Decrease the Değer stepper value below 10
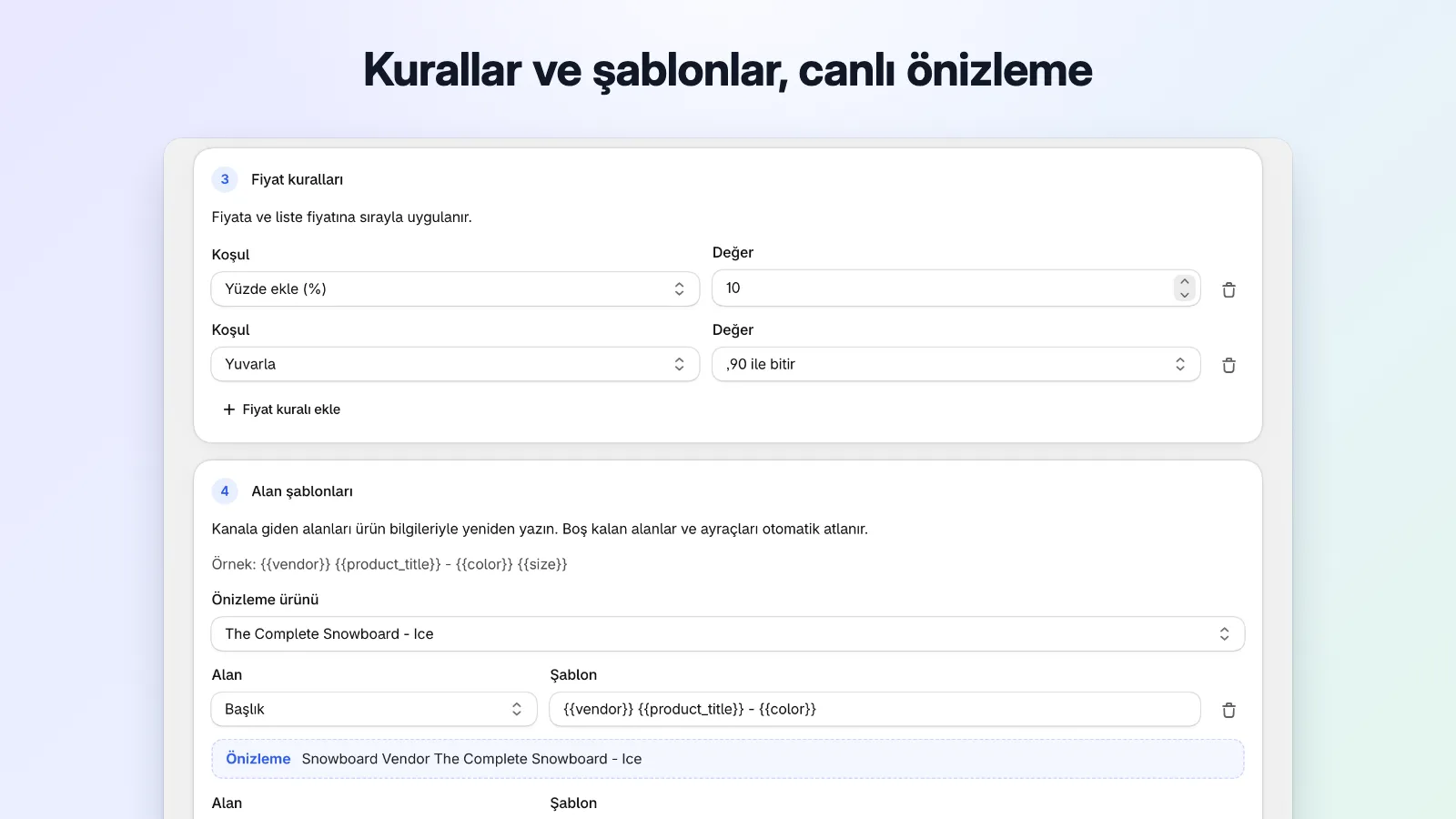Image resolution: width=1456 pixels, height=819 pixels. pos(1184,295)
